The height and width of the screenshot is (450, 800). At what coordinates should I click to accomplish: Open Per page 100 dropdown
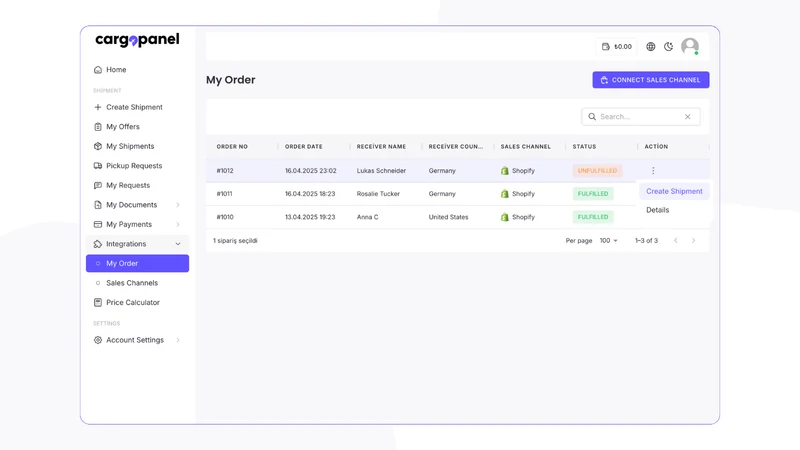pos(608,240)
